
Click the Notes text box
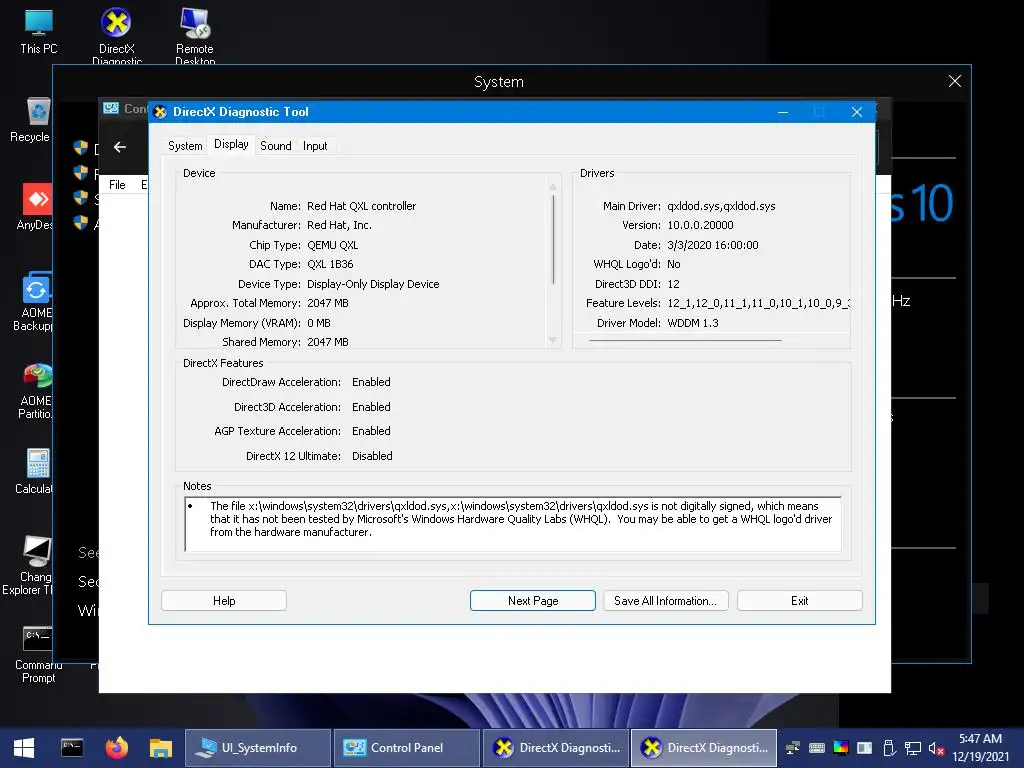point(513,524)
